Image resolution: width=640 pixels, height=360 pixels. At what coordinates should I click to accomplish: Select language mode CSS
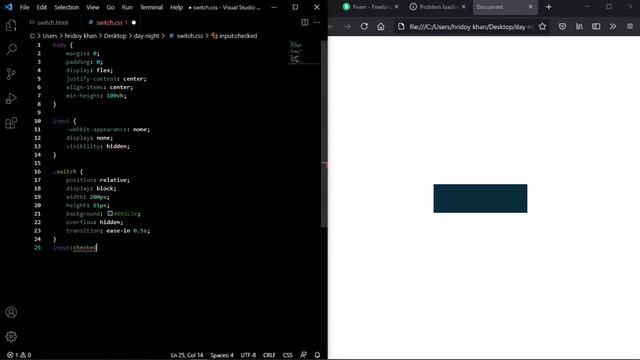(x=287, y=355)
